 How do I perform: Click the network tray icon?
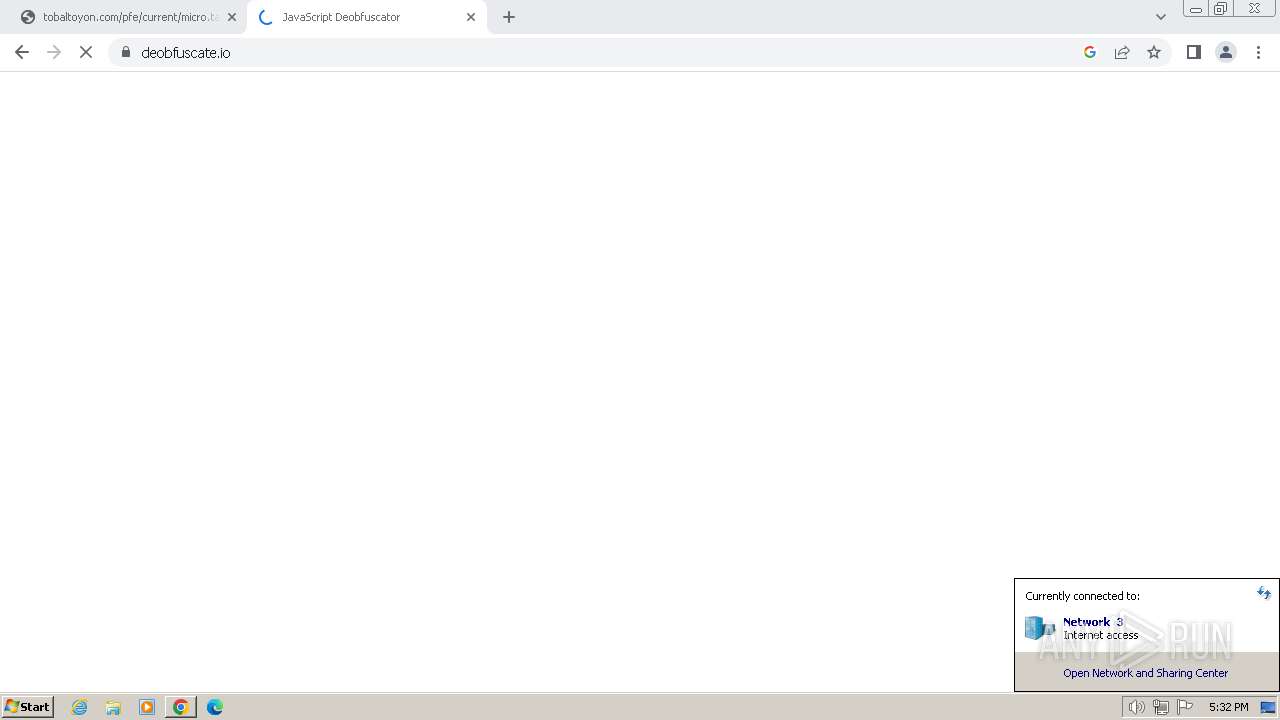pyautogui.click(x=1161, y=707)
